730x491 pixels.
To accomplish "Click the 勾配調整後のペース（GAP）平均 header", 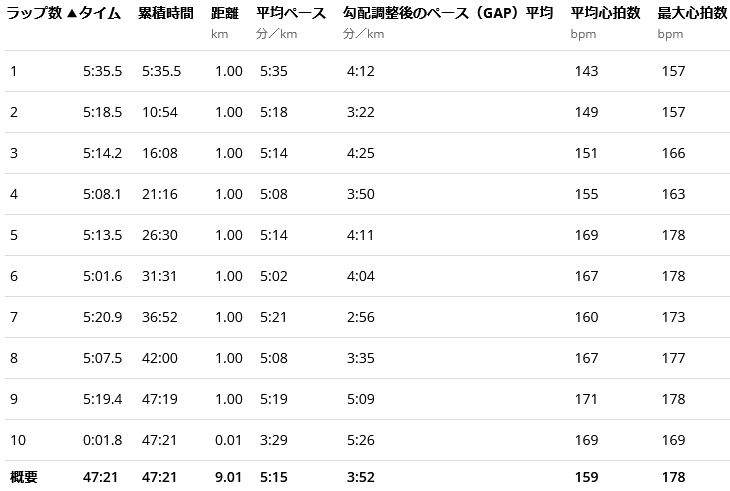I will click(x=447, y=13).
